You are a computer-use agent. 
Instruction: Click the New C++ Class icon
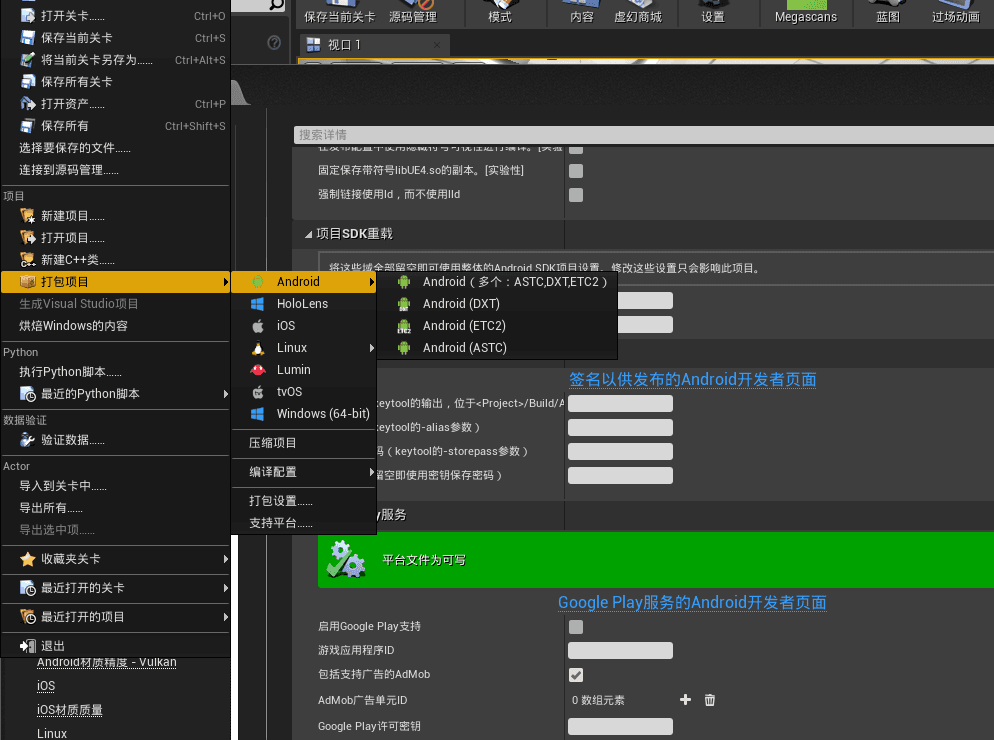28,260
